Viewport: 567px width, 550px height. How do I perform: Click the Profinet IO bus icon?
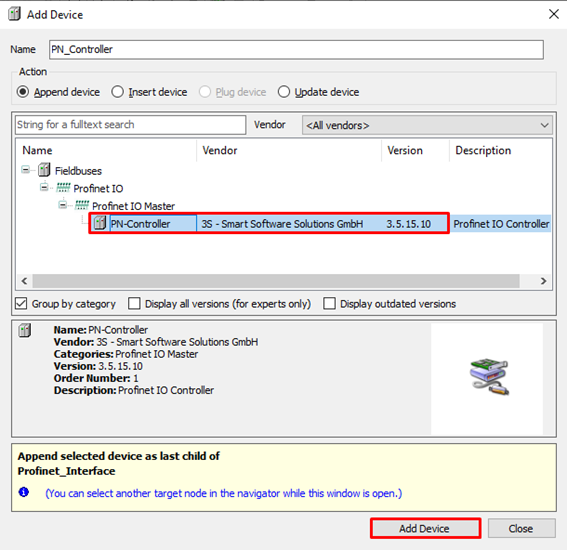(x=63, y=188)
